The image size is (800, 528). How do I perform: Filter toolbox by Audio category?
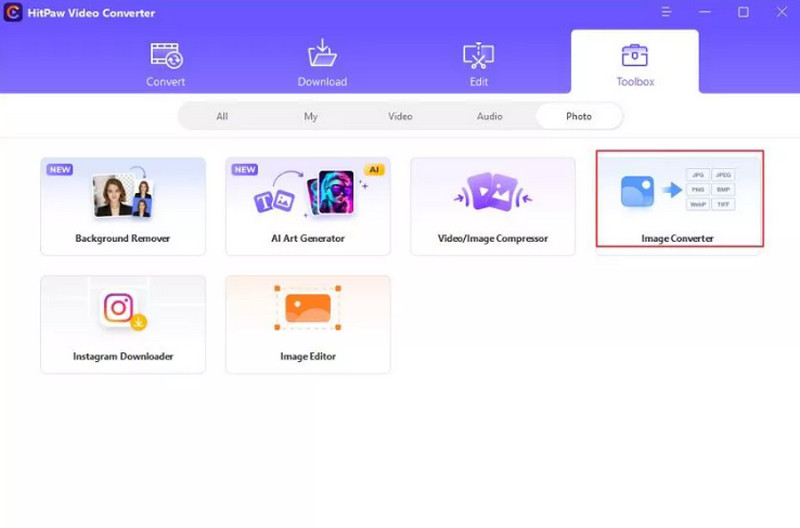tap(489, 116)
